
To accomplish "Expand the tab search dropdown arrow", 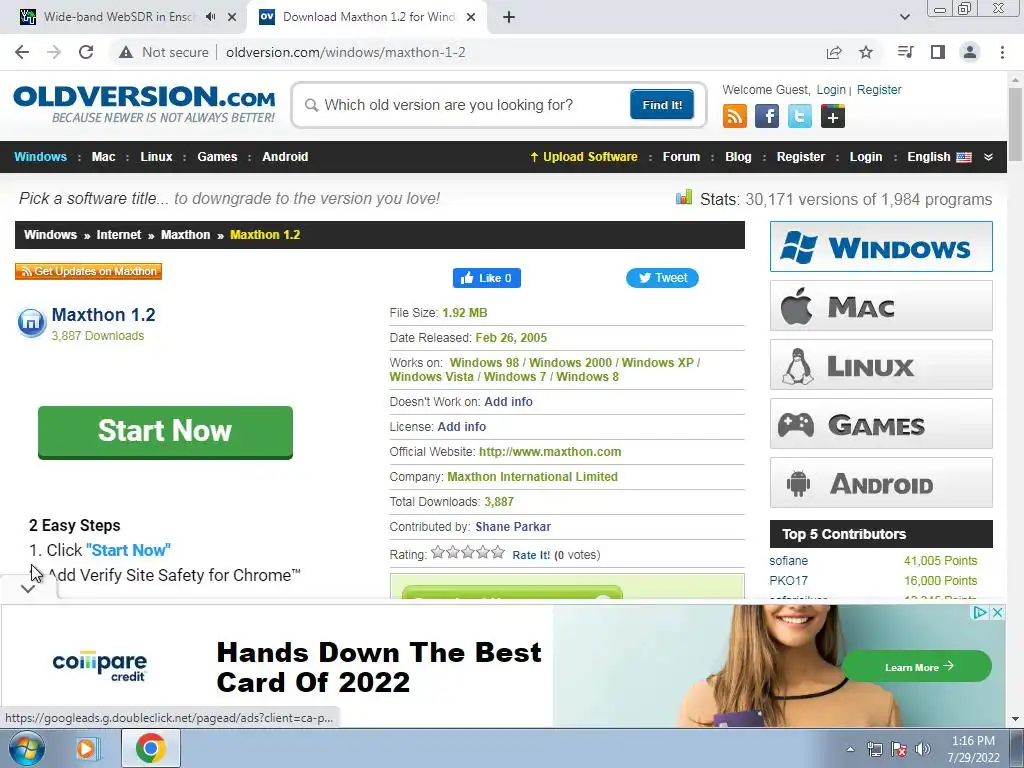I will point(904,17).
